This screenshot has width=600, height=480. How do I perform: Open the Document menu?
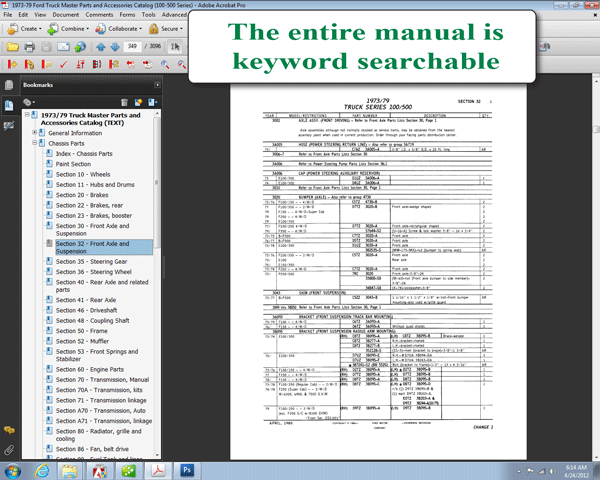tap(66, 15)
